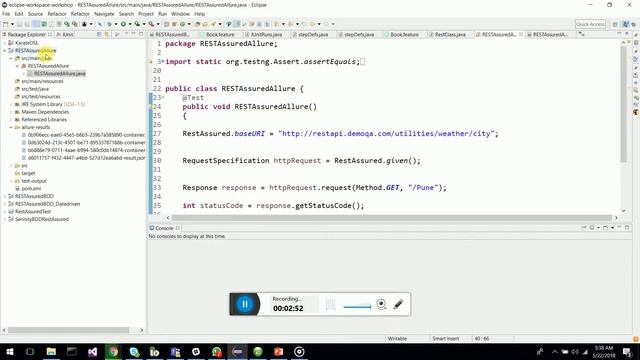Click Task View on taskbar
Viewport: 640px width, 360px height.
coord(30,351)
